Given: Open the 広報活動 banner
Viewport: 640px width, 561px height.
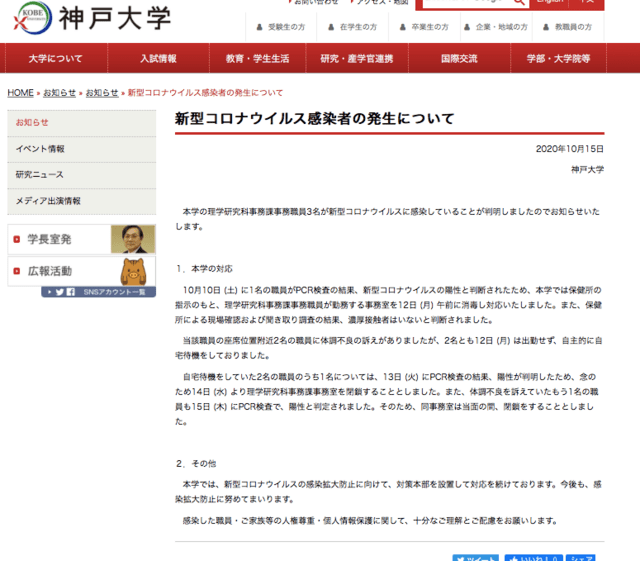Looking at the screenshot, I should [x=82, y=271].
